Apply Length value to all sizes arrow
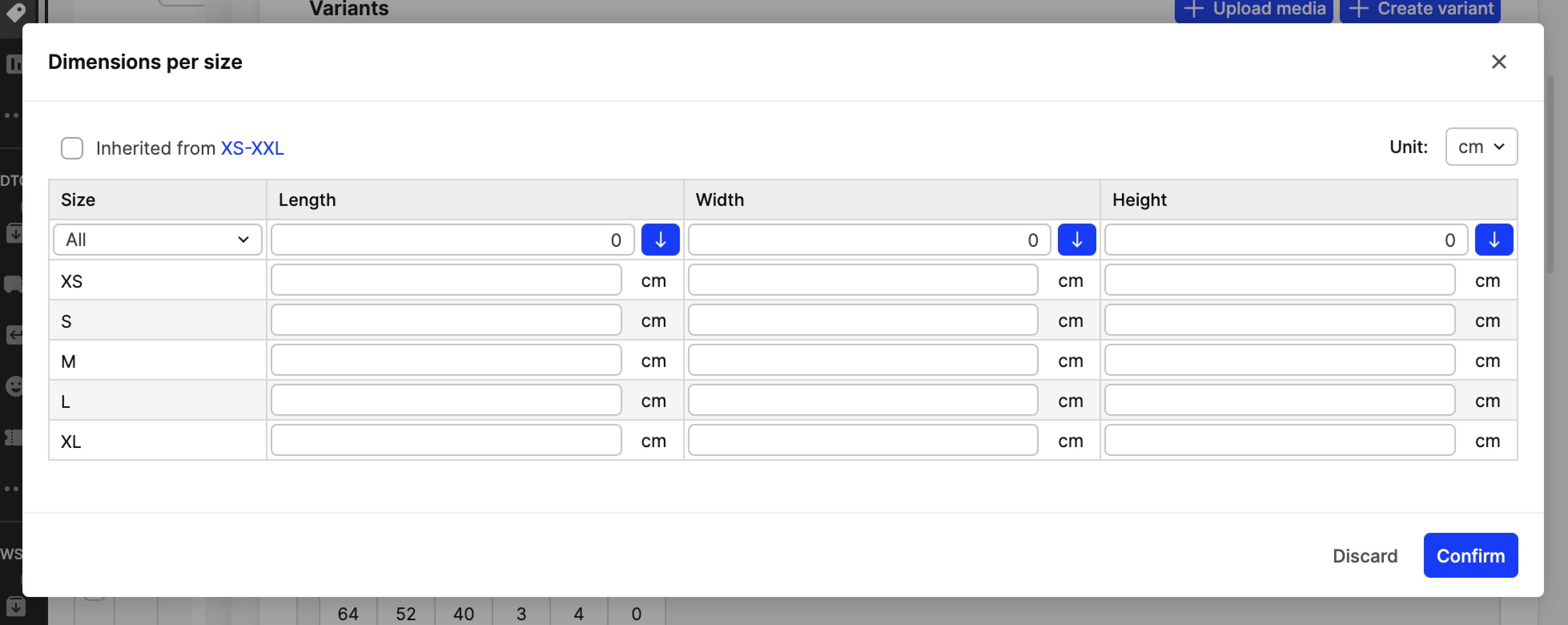 pyautogui.click(x=660, y=240)
